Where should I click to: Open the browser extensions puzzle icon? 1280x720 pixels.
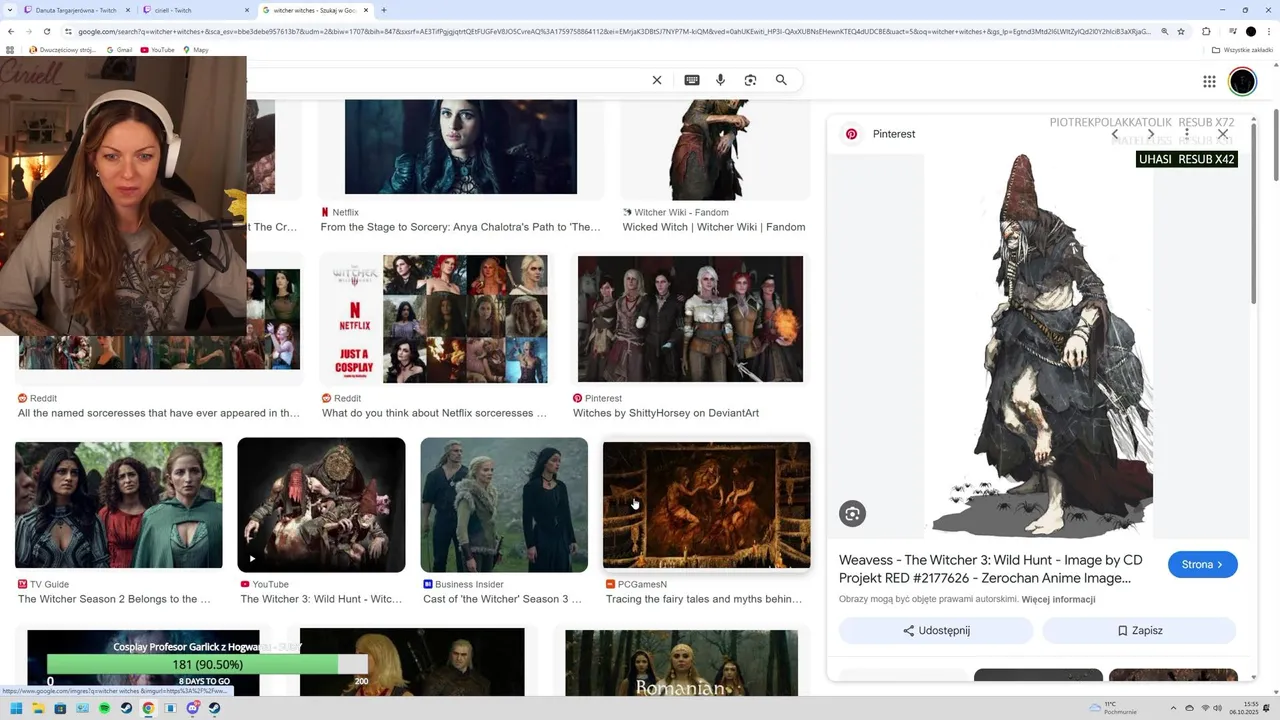[x=1206, y=32]
